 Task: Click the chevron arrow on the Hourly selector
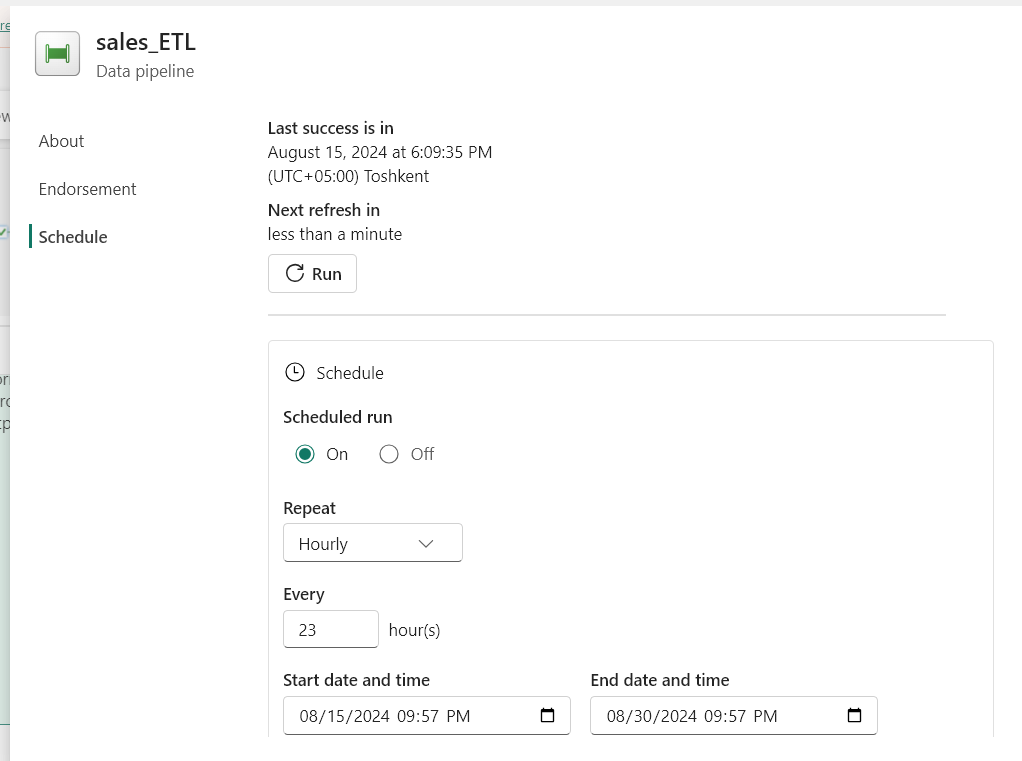[426, 542]
